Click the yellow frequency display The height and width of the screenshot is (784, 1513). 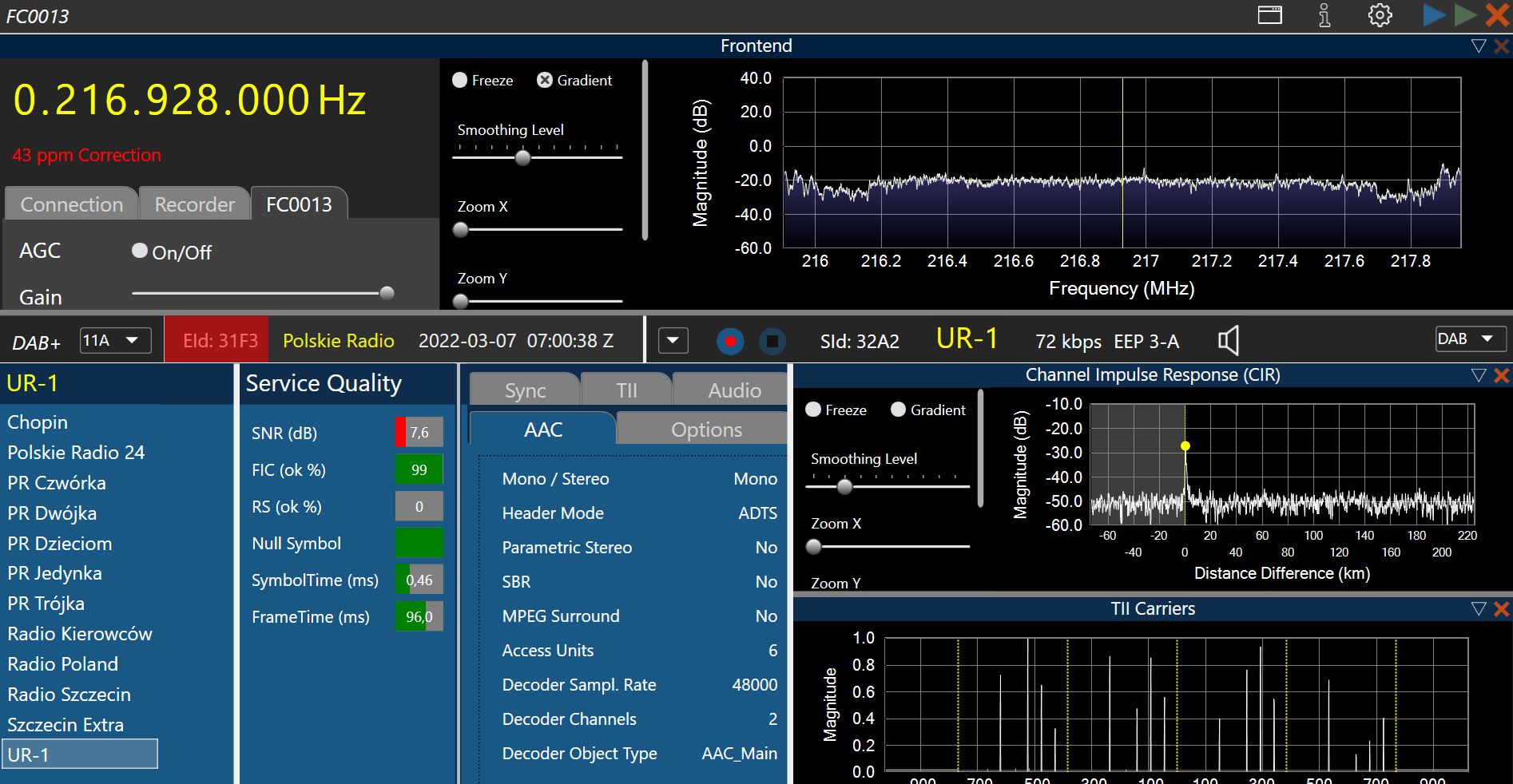tap(189, 101)
